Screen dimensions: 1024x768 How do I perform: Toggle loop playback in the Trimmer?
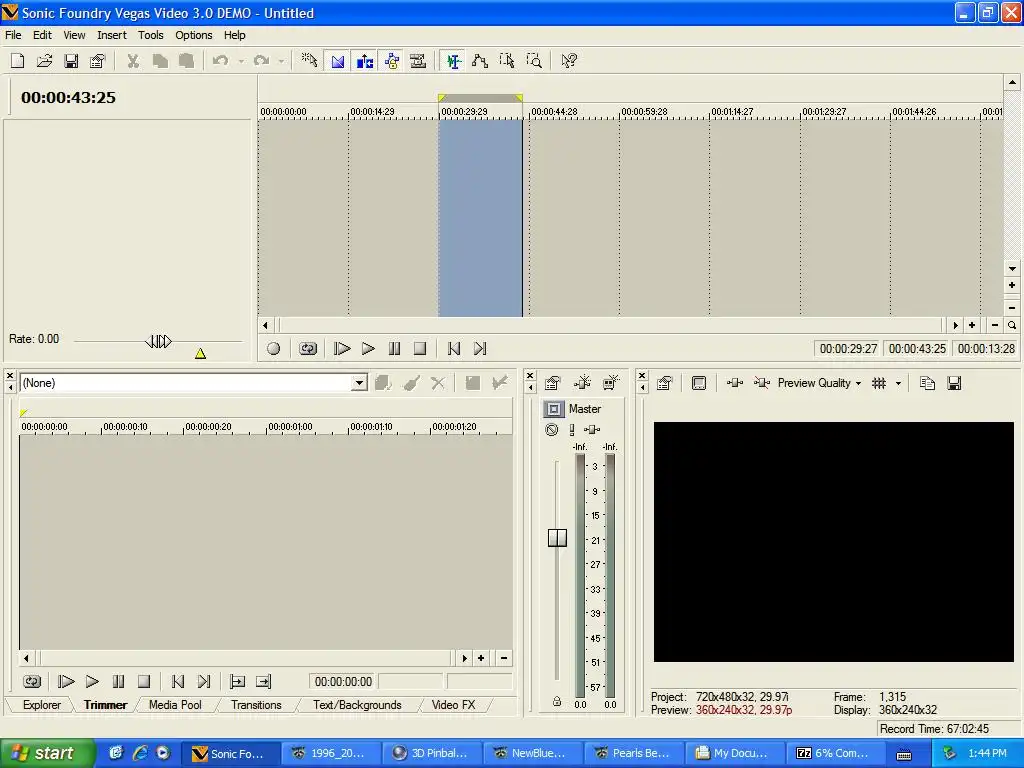tap(31, 682)
